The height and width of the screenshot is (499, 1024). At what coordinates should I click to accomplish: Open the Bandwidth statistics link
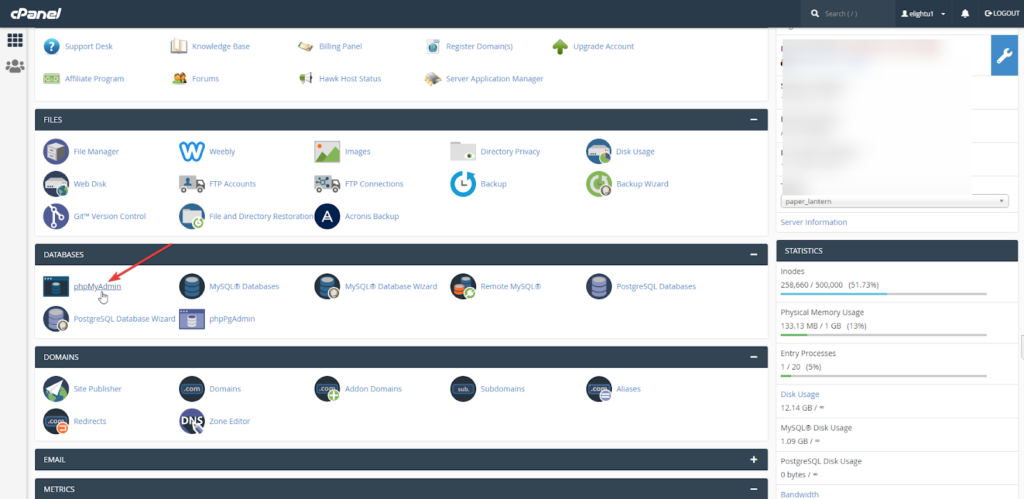click(799, 494)
